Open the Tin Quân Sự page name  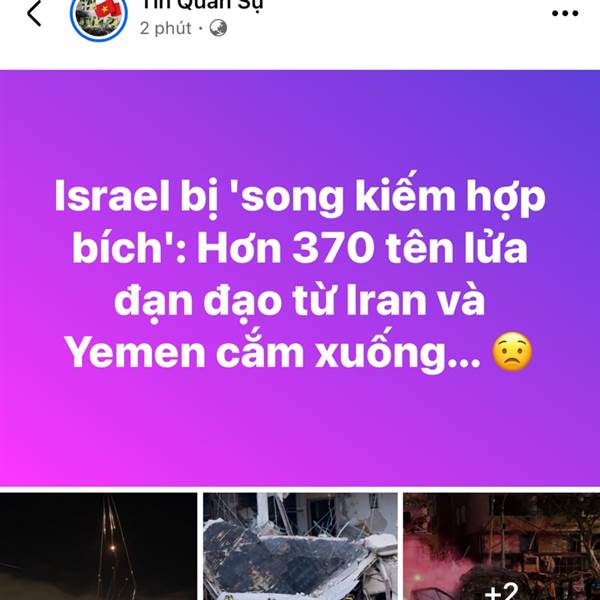click(202, 5)
